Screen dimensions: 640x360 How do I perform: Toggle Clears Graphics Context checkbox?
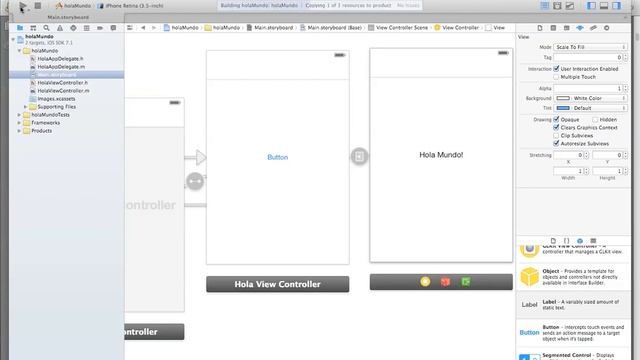[x=556, y=127]
